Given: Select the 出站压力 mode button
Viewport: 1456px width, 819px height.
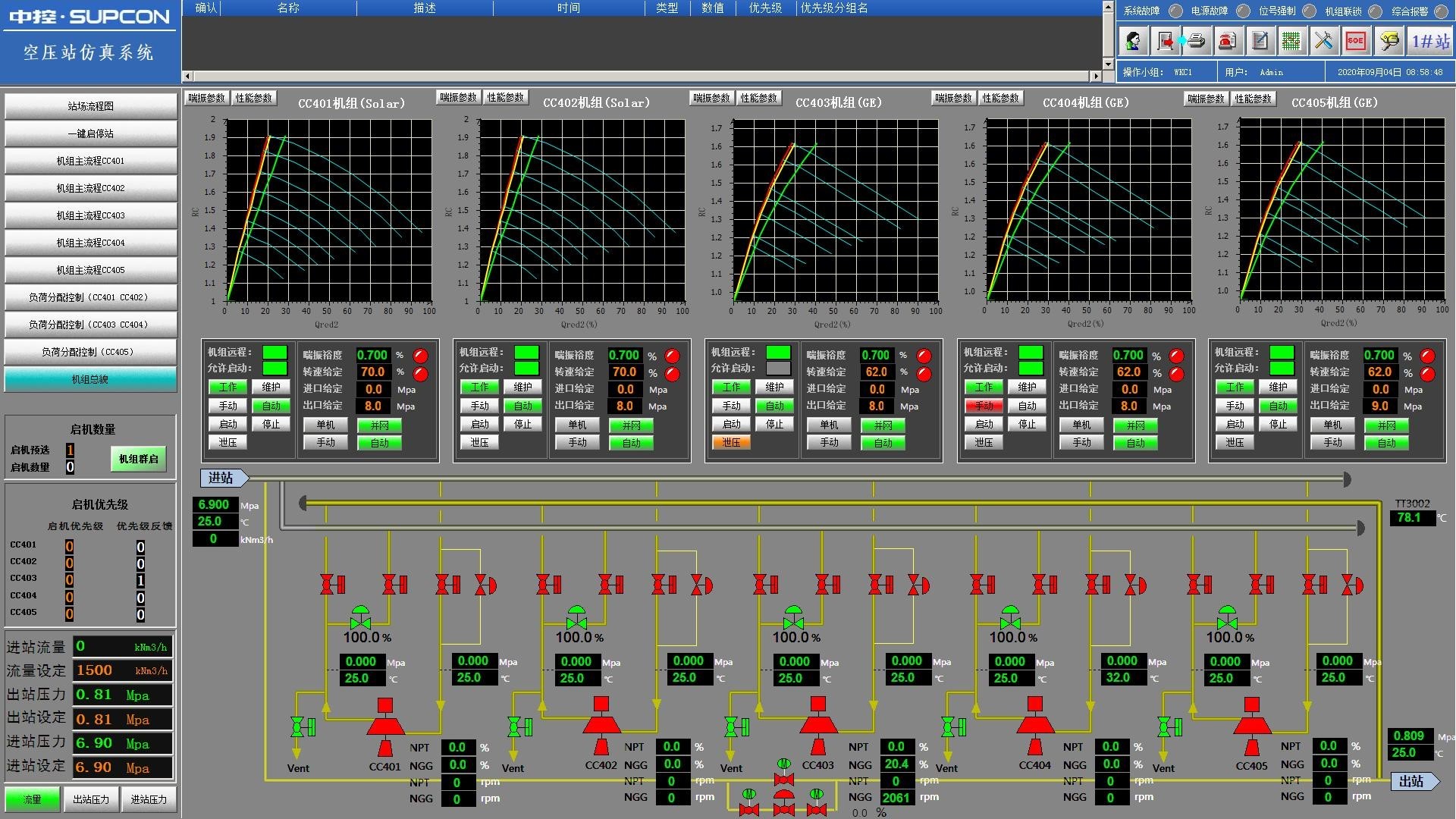Looking at the screenshot, I should pos(91,799).
